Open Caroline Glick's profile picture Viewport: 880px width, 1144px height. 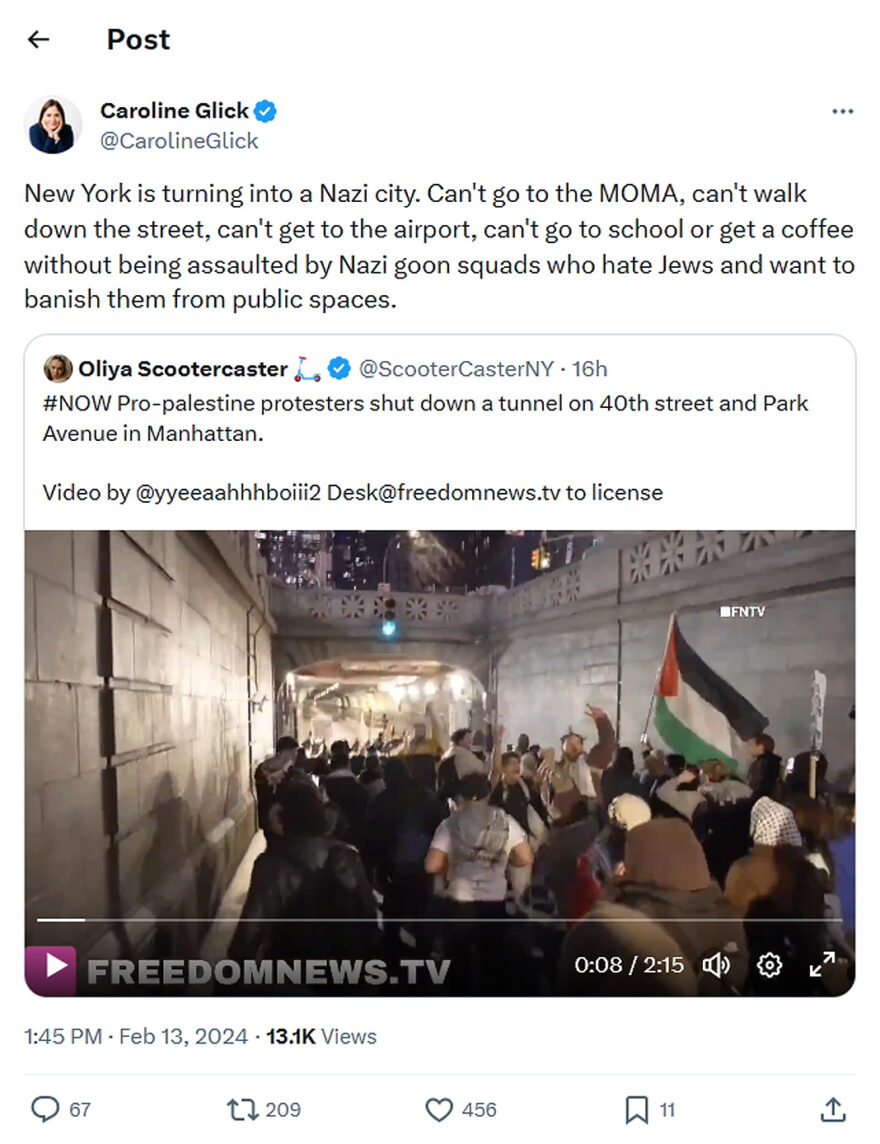click(x=53, y=125)
